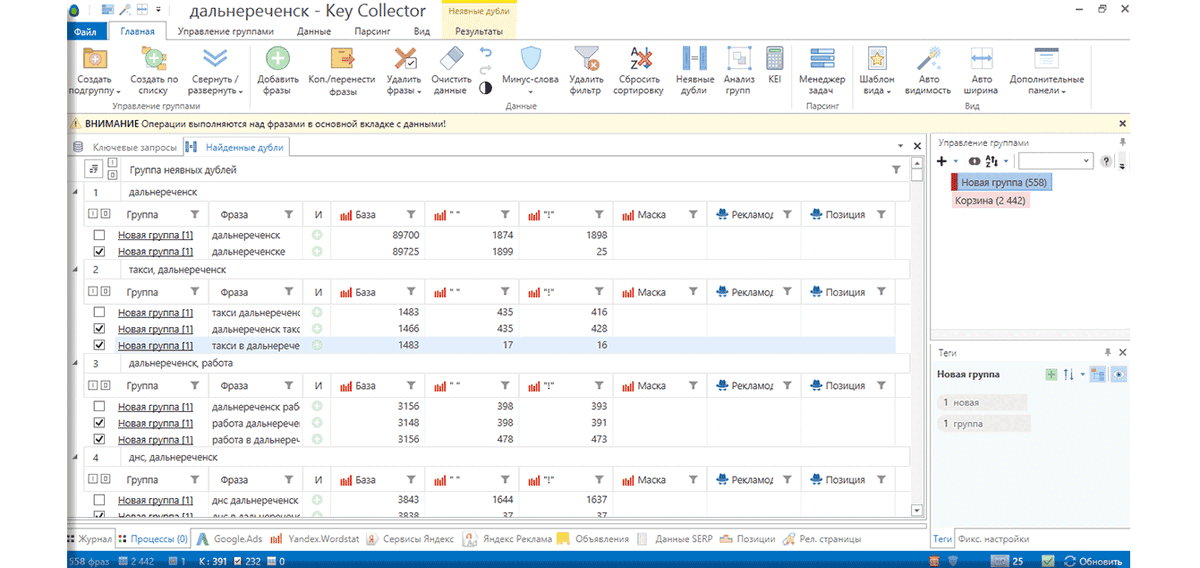This screenshot has width=1200, height=568.
Task: Click the Copy/move phrases icon
Action: point(341,58)
